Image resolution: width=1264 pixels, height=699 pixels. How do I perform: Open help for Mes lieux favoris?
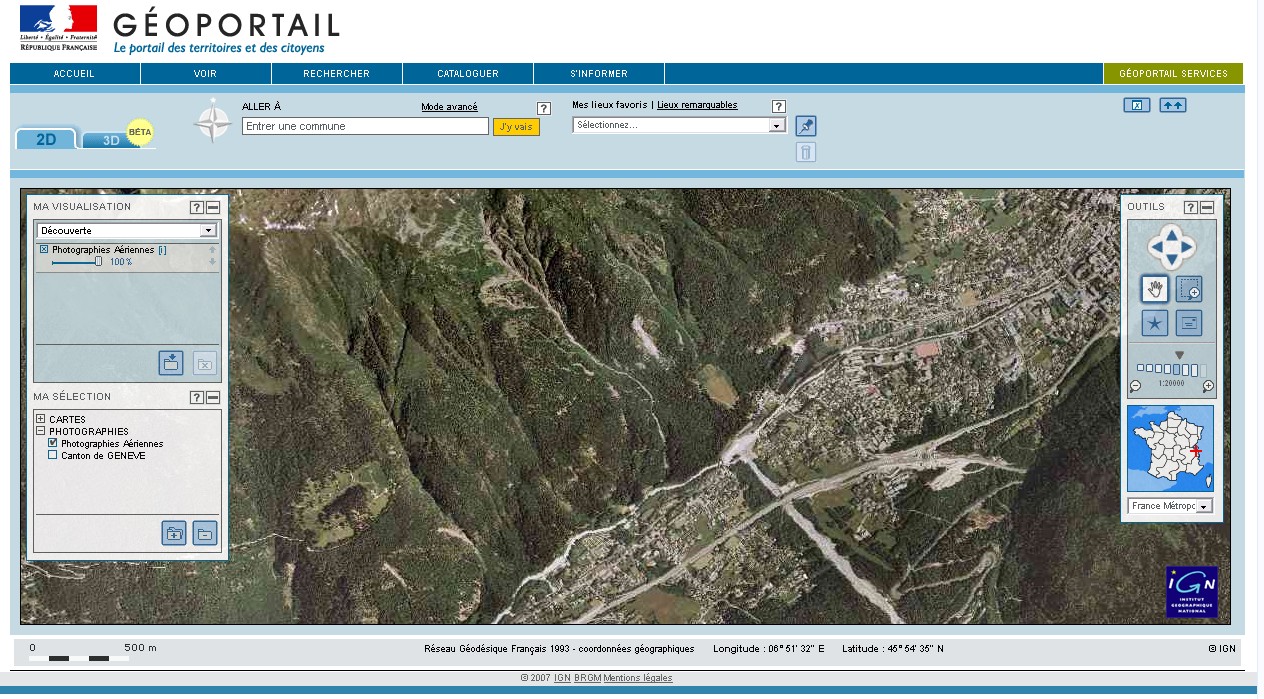click(x=779, y=106)
